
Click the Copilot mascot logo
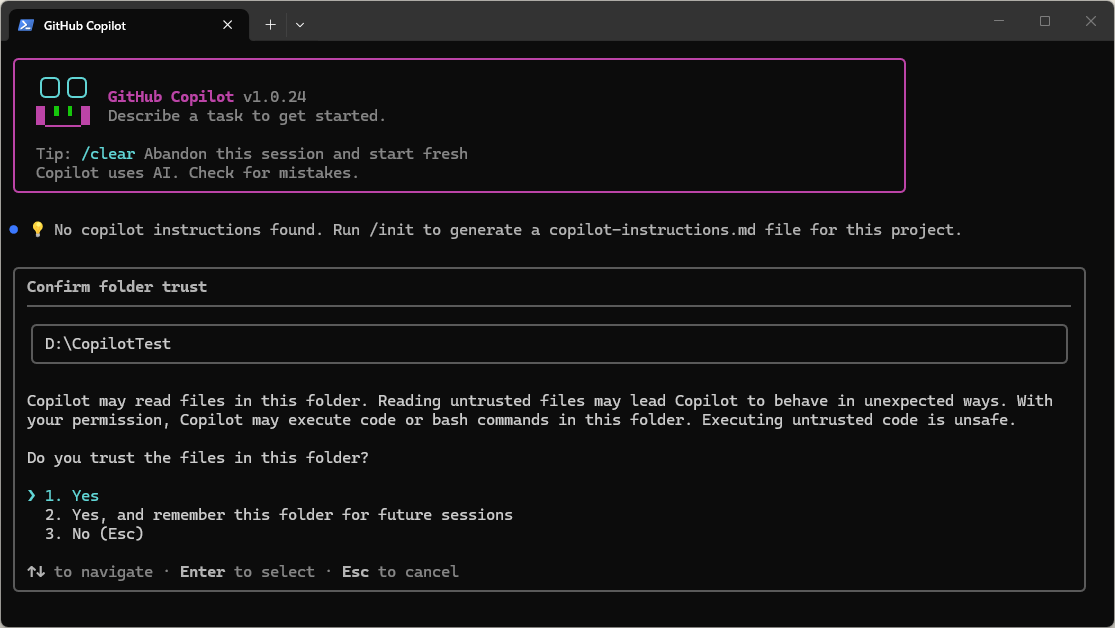point(63,102)
